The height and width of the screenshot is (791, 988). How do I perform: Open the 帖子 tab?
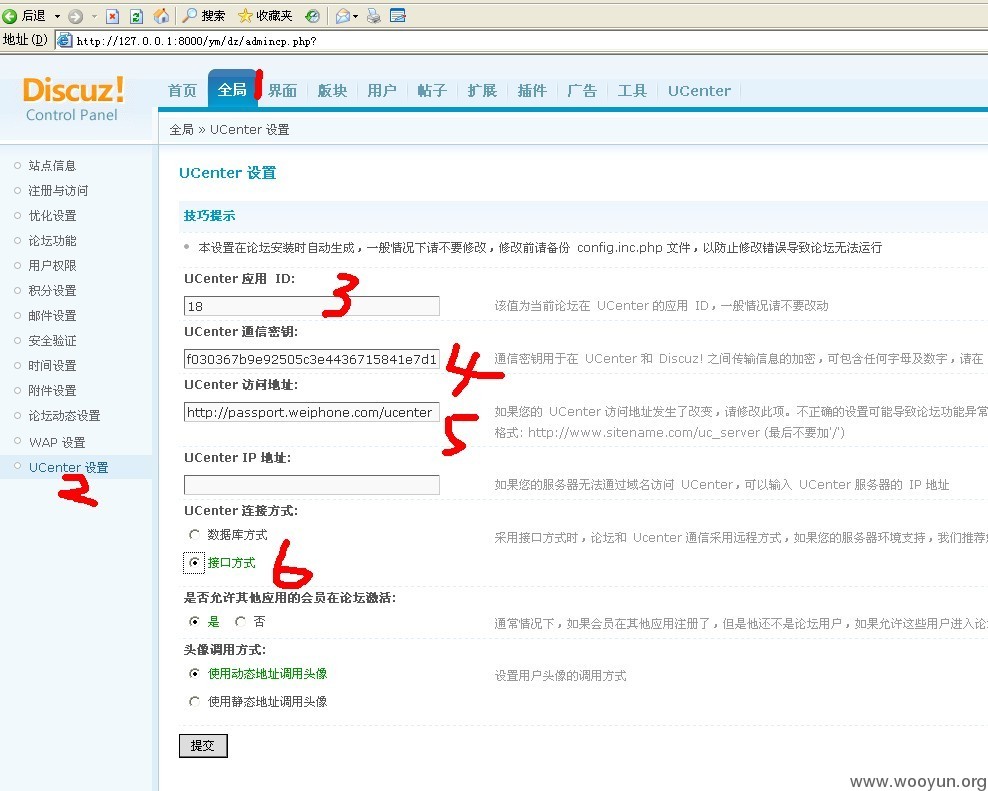(432, 91)
